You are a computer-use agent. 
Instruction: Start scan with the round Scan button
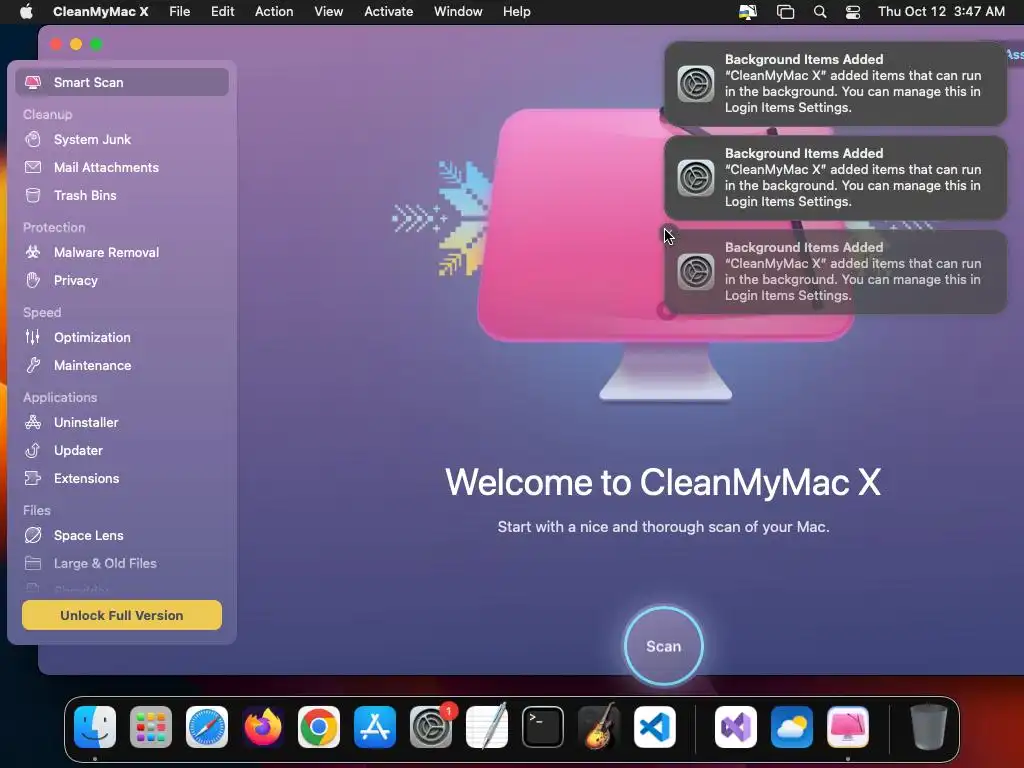[x=664, y=646]
